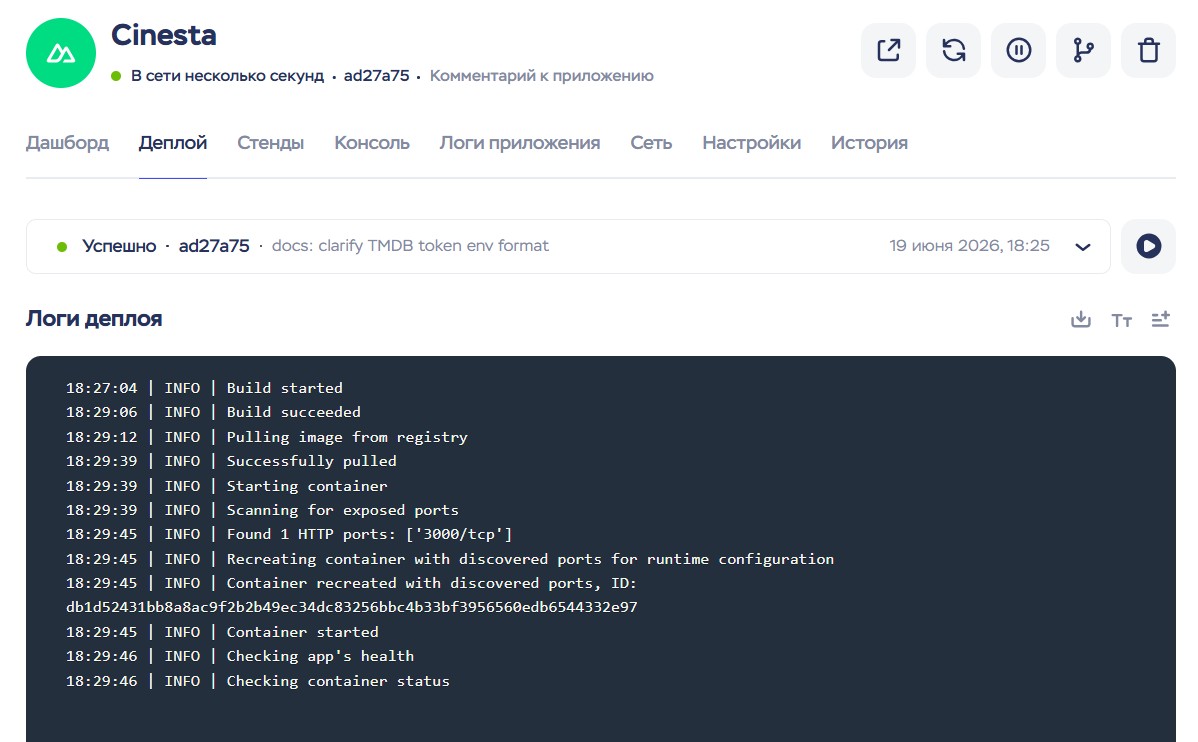Delete the app with the trash icon
This screenshot has width=1198, height=742.
click(x=1148, y=50)
